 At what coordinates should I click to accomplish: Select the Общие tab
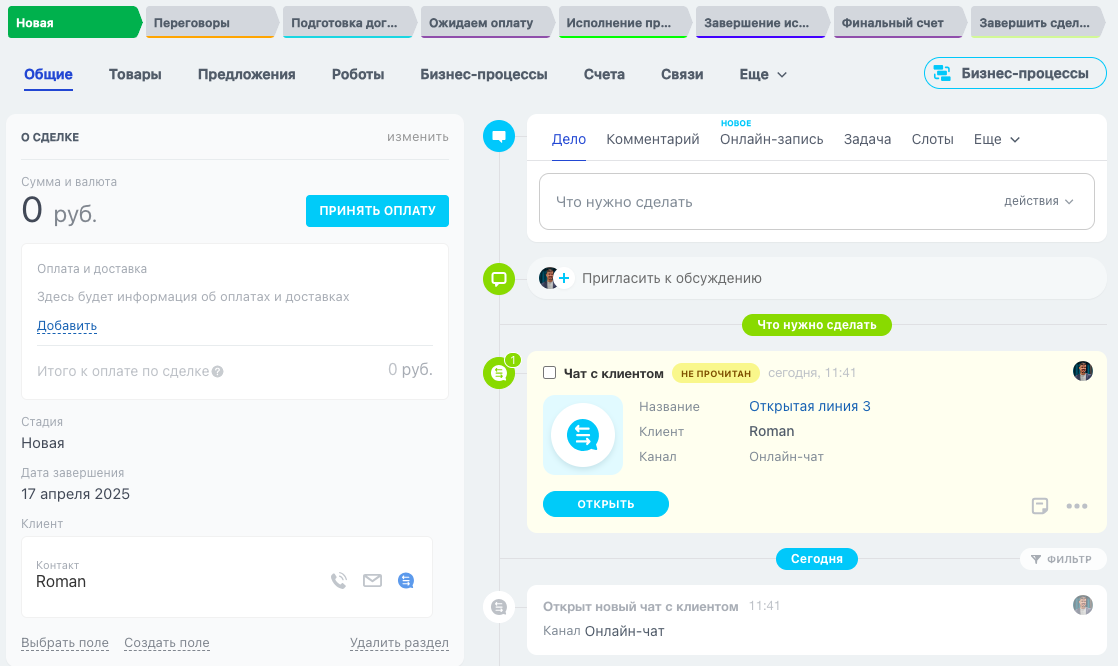pyautogui.click(x=48, y=74)
